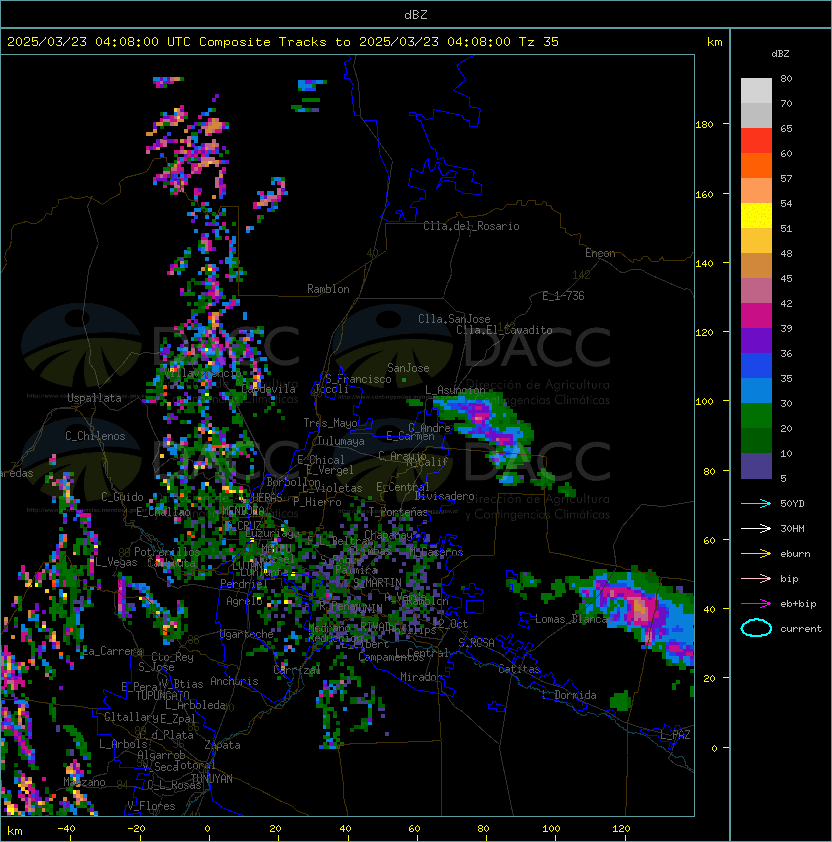Image resolution: width=832 pixels, height=842 pixels.
Task: Click the 'V_Flores' place label
Action: (x=151, y=806)
